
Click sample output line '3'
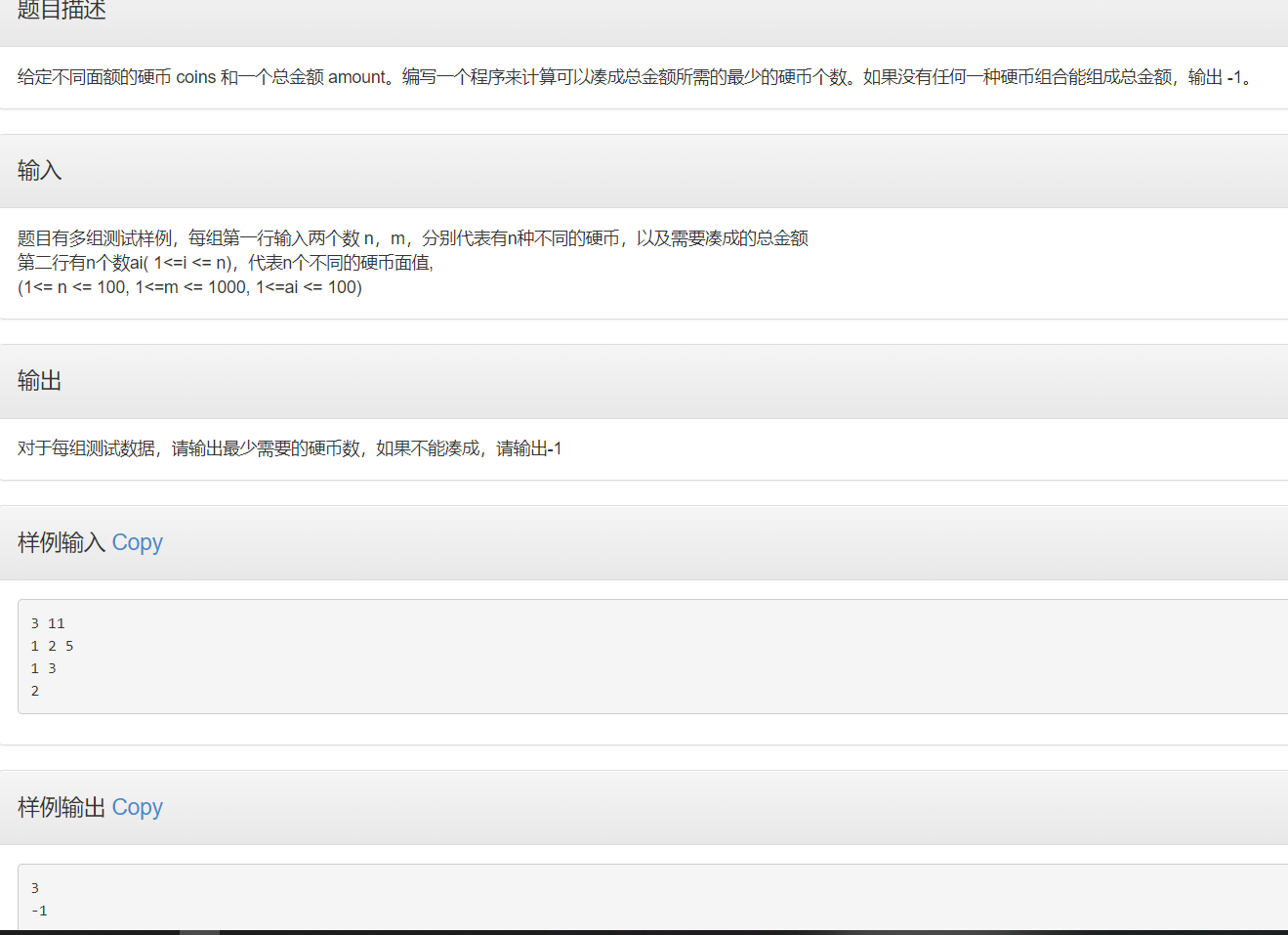click(35, 888)
